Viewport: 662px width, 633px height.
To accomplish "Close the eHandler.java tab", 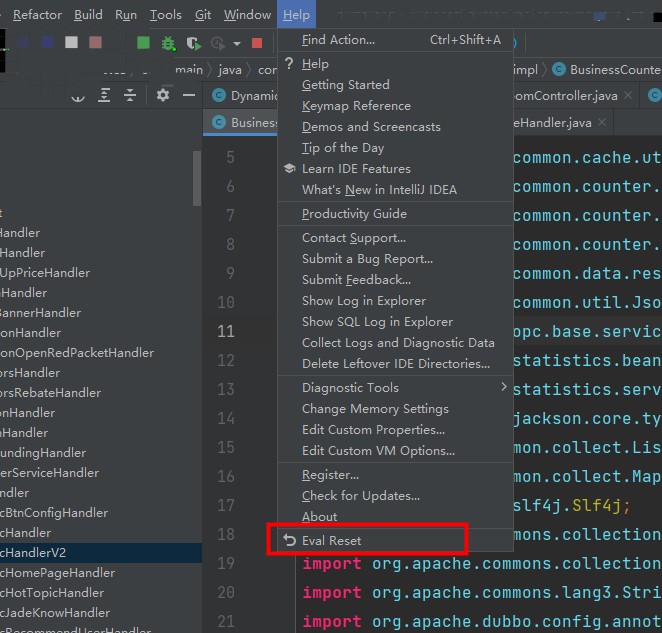I will [602, 122].
